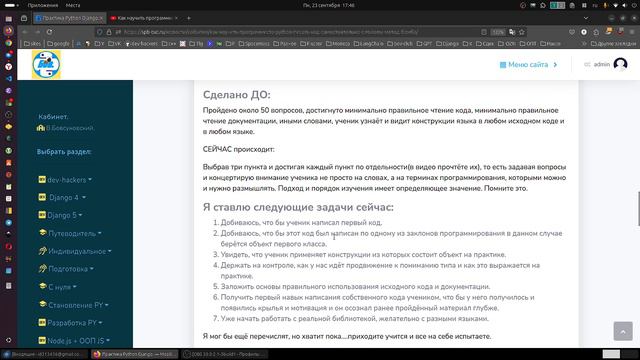Click the translate page icon
This screenshot has height=360, width=640.
tap(512, 32)
